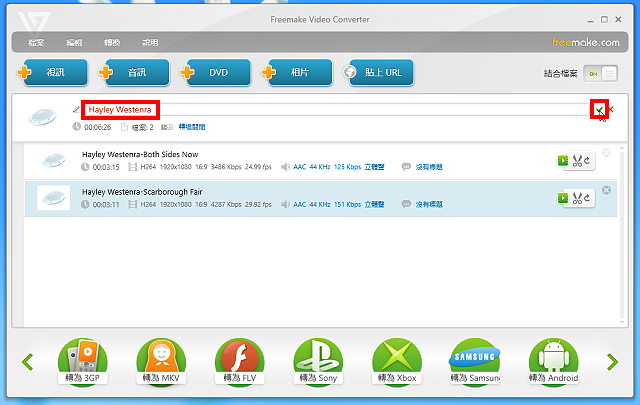Maximize the Freemake Video Converter window

(604, 19)
